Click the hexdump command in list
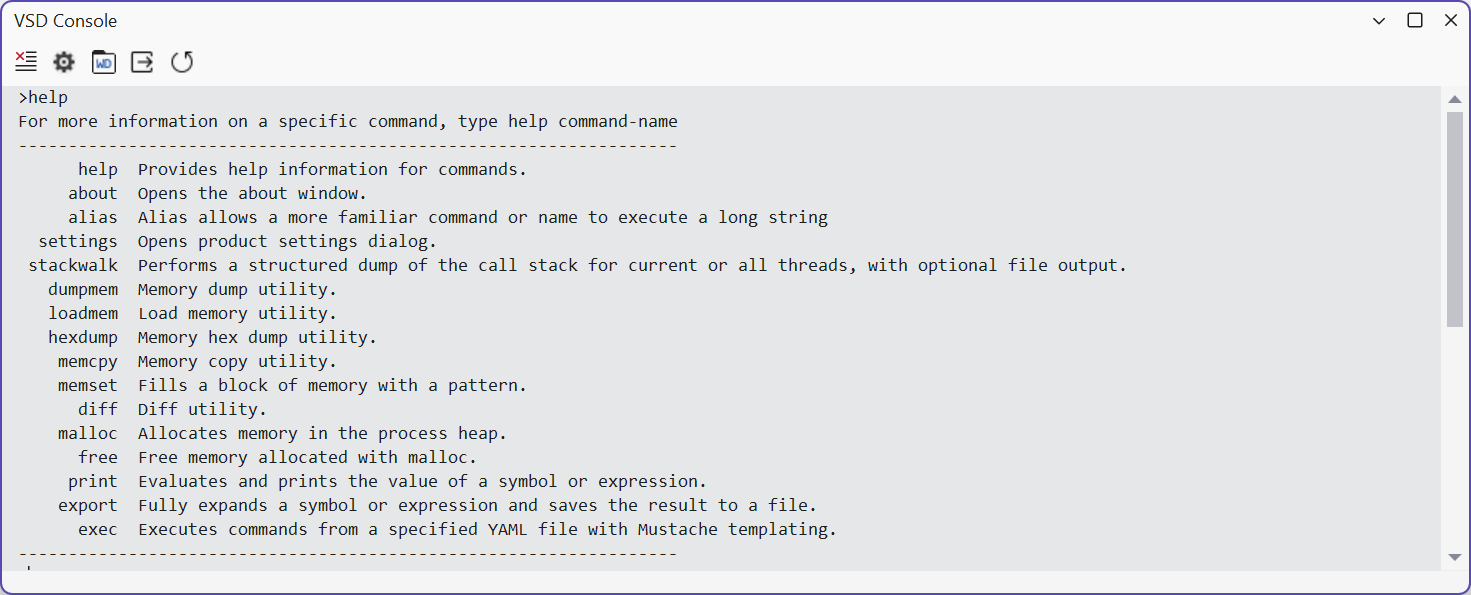The height and width of the screenshot is (595, 1471). 83,337
